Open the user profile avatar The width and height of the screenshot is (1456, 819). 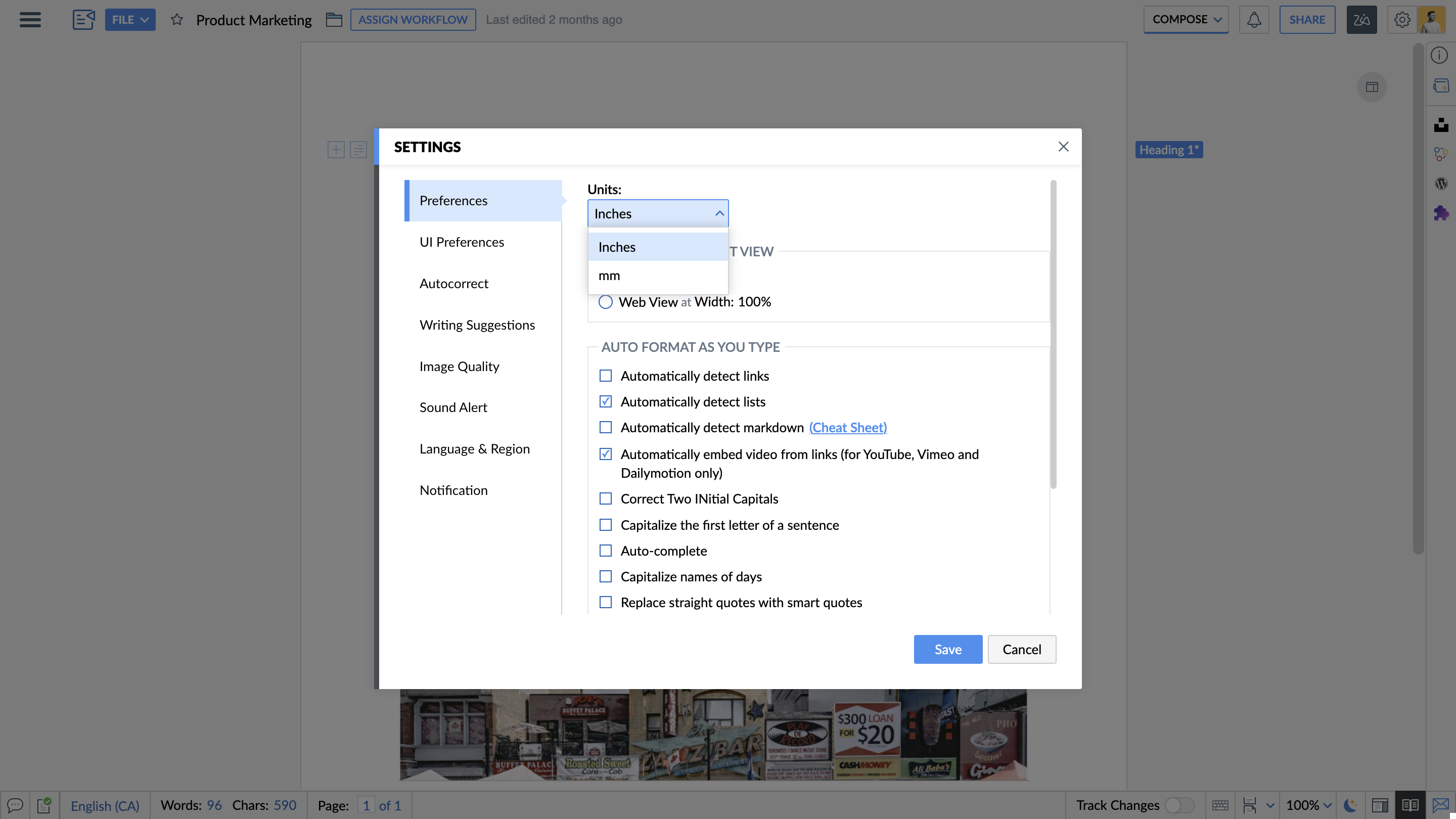1432,20
